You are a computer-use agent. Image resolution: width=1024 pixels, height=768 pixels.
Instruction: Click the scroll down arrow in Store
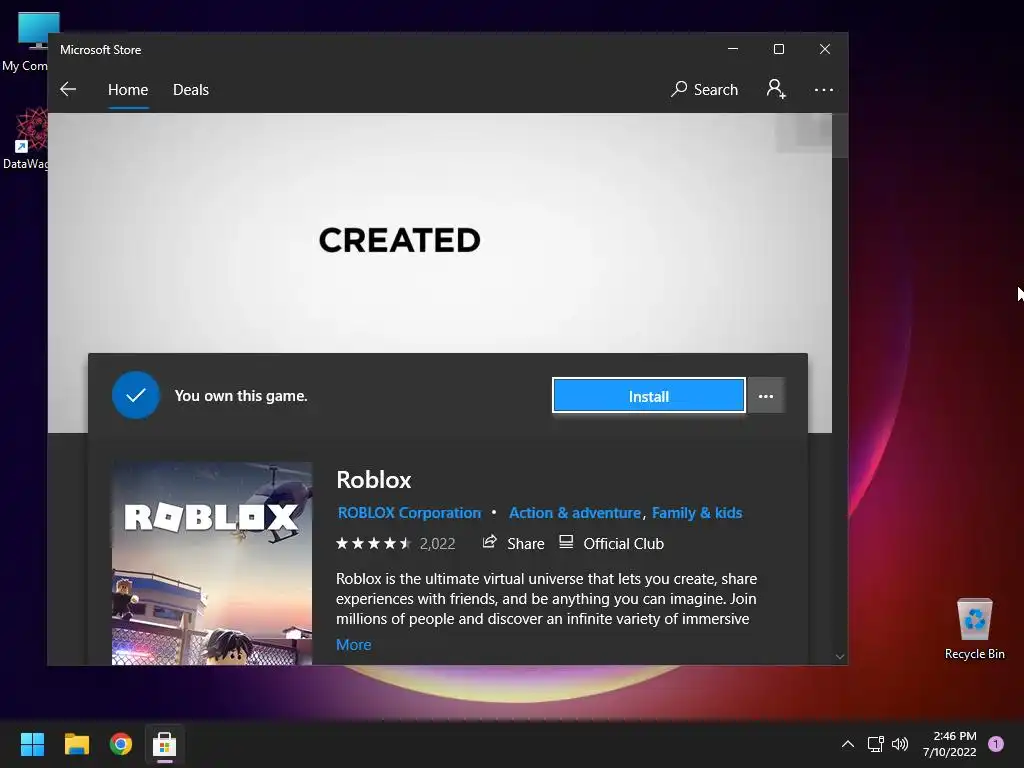pyautogui.click(x=840, y=656)
